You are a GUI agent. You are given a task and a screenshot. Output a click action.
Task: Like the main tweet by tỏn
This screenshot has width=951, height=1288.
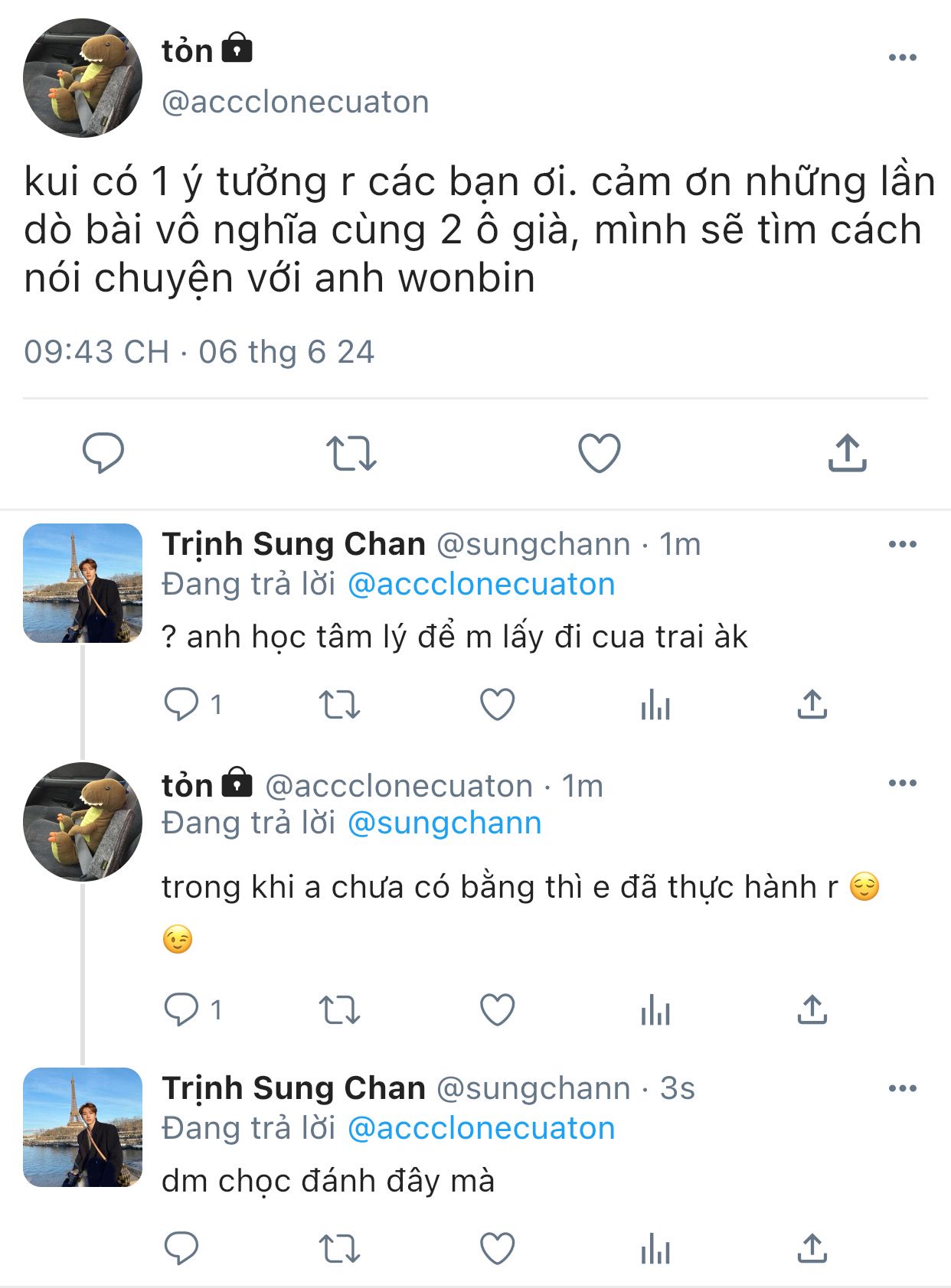[x=599, y=452]
